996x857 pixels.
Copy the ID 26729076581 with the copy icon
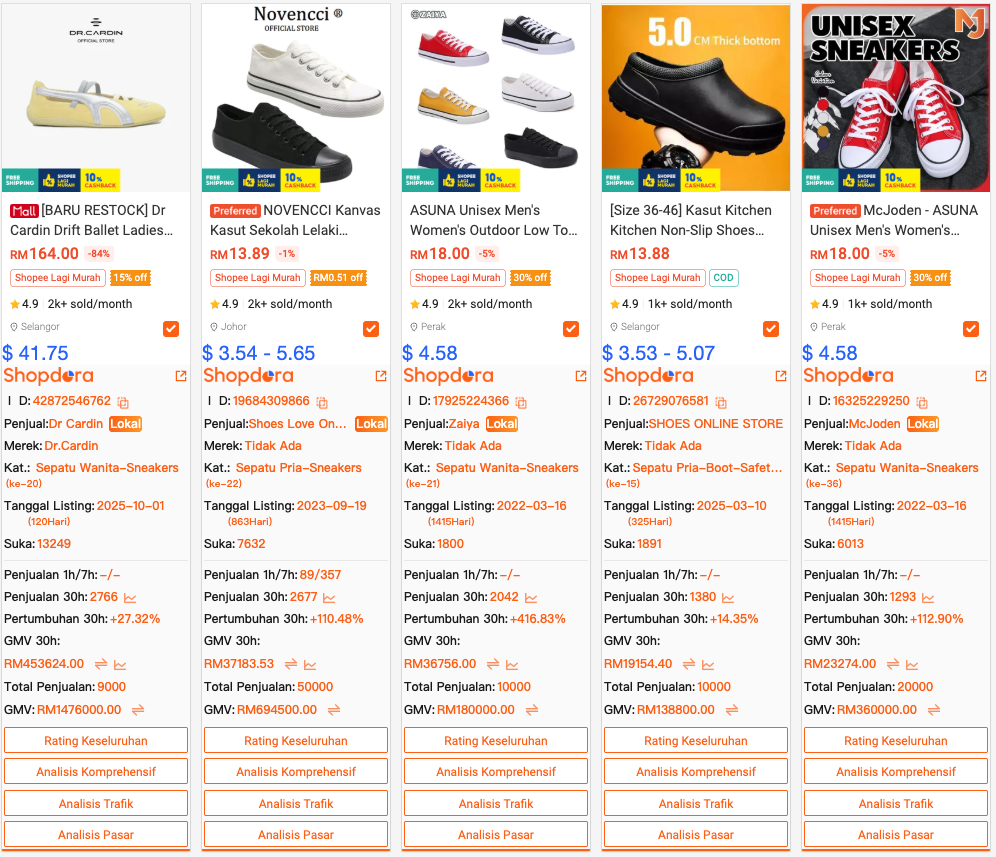(x=721, y=402)
